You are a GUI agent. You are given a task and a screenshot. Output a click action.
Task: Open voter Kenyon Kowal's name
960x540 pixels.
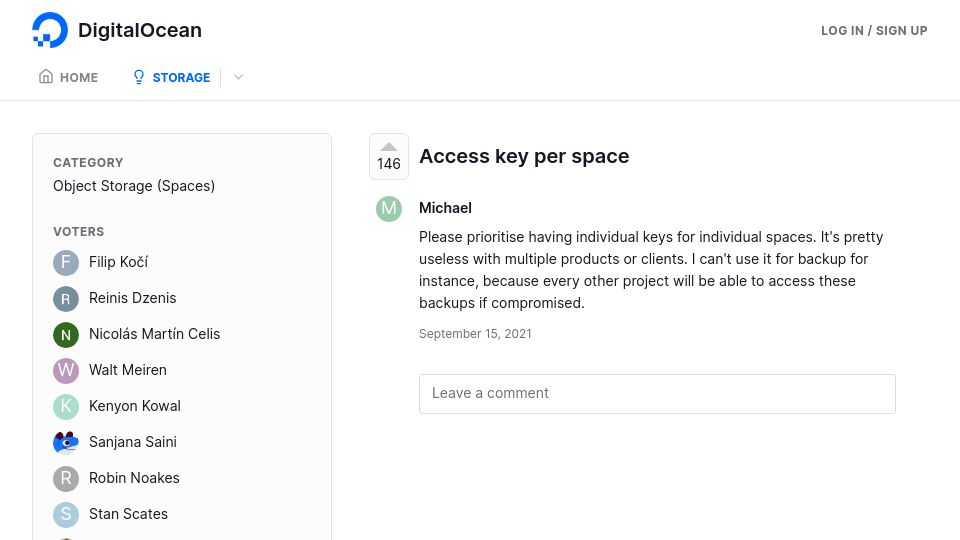pos(135,406)
